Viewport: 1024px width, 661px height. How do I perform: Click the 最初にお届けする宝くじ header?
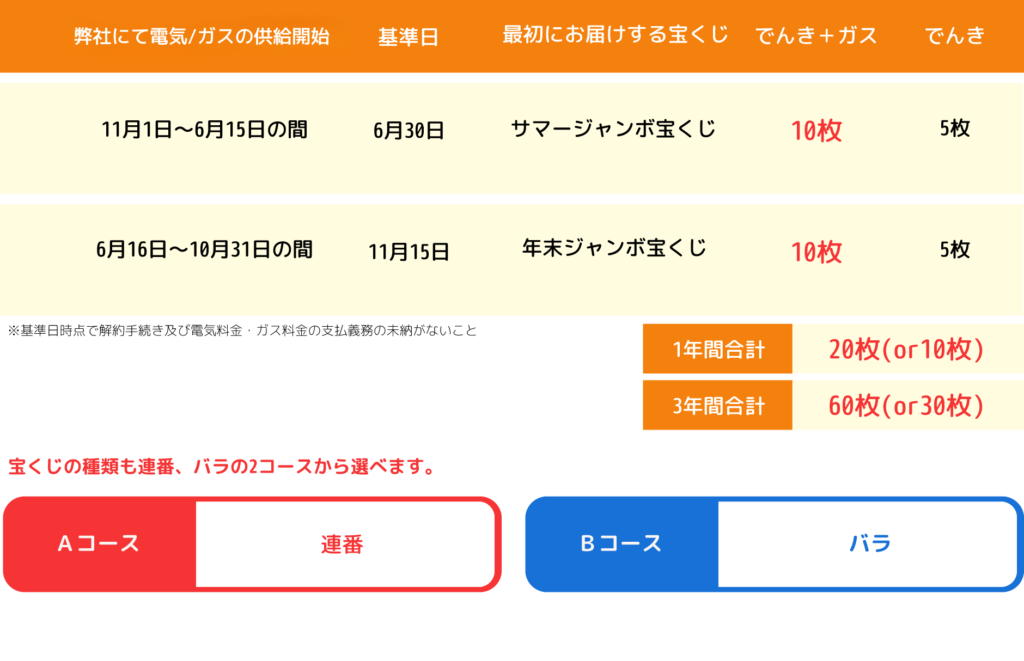pyautogui.click(x=615, y=35)
